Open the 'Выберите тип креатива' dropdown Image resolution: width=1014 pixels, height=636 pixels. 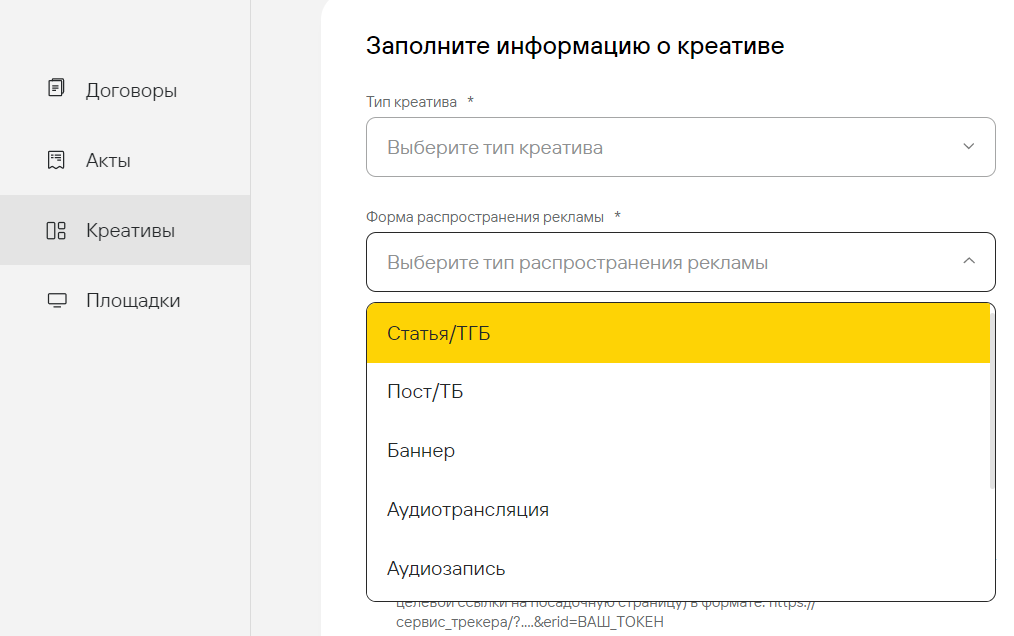click(x=660, y=147)
